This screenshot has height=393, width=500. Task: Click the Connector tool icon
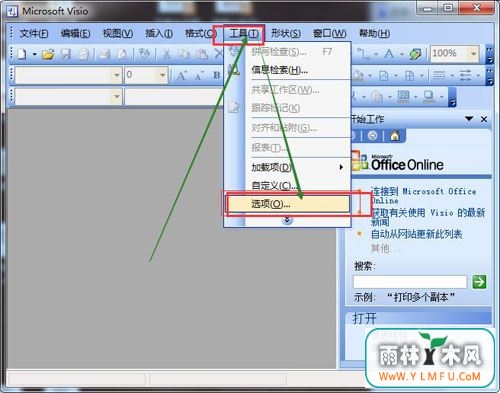[x=363, y=54]
